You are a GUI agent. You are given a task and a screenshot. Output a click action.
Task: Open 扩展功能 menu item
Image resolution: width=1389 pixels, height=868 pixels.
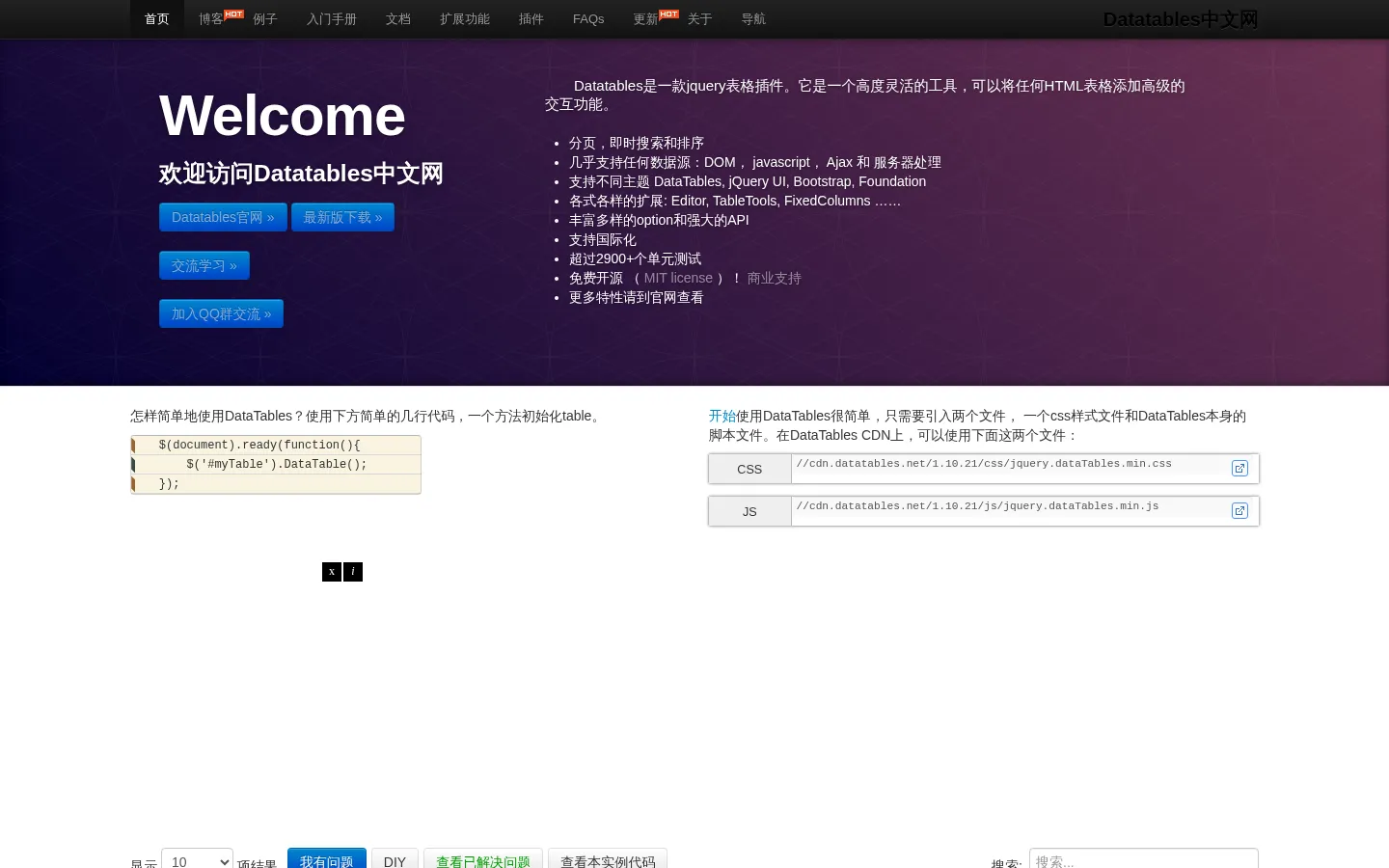465,19
